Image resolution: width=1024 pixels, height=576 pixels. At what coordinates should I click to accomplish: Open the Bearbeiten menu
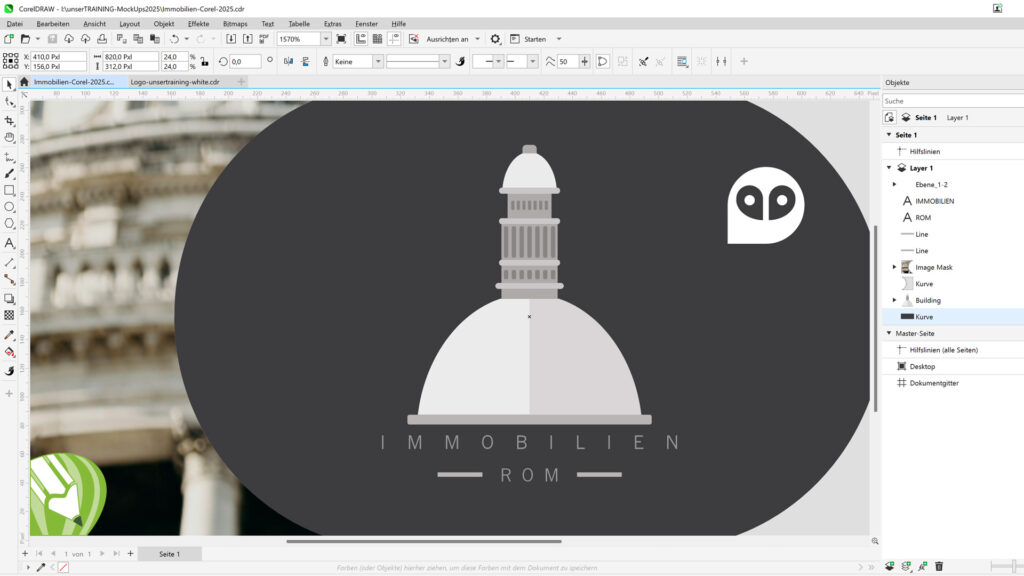[x=53, y=24]
